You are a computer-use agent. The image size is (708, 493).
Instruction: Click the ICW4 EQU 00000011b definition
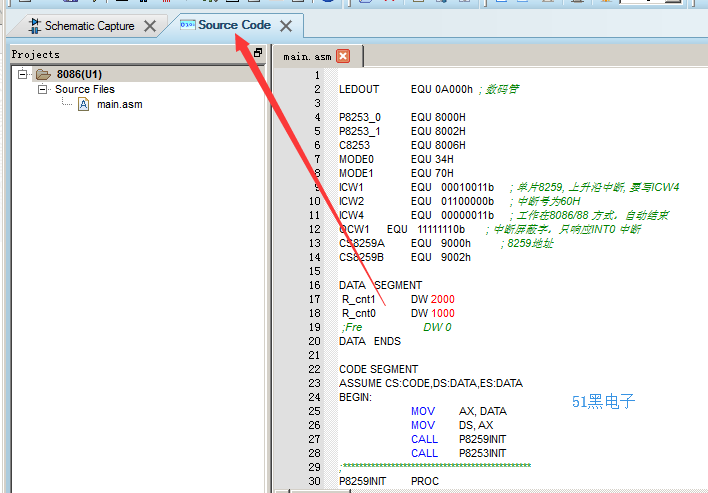point(416,215)
